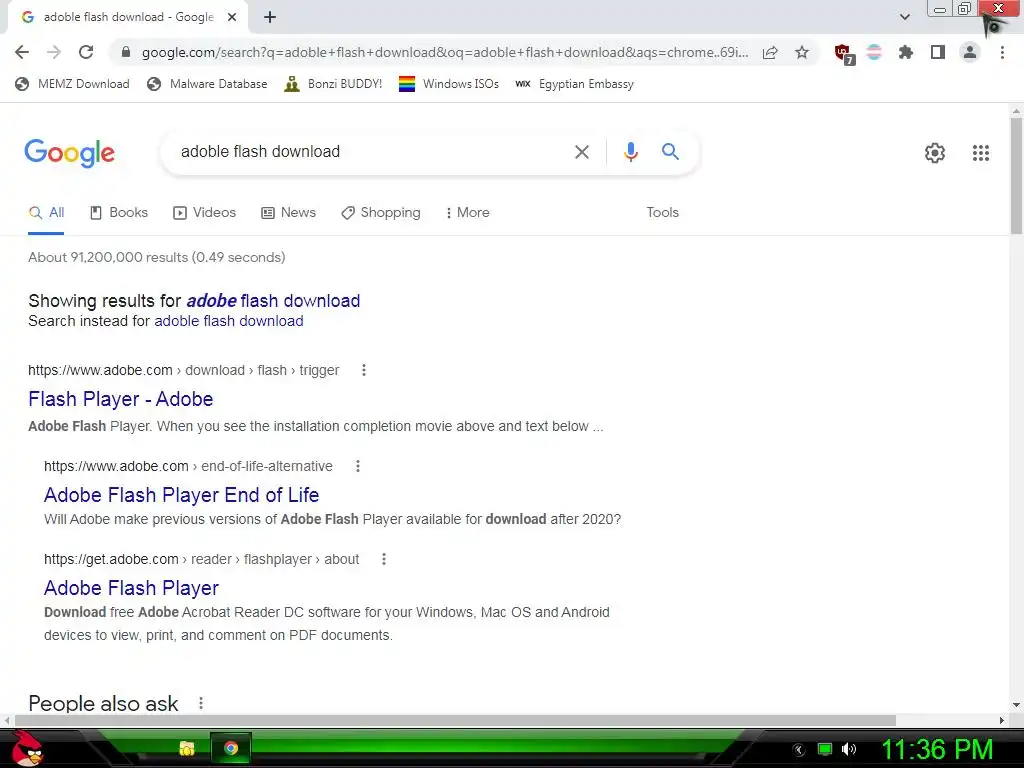Click the vertical scrollbar thumb
This screenshot has width=1024, height=768.
pyautogui.click(x=1016, y=175)
